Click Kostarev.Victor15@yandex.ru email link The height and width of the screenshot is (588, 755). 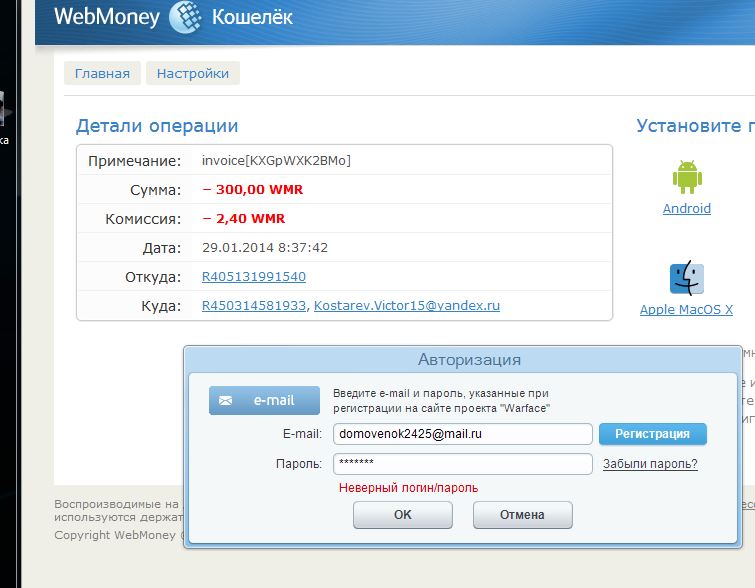(x=407, y=305)
